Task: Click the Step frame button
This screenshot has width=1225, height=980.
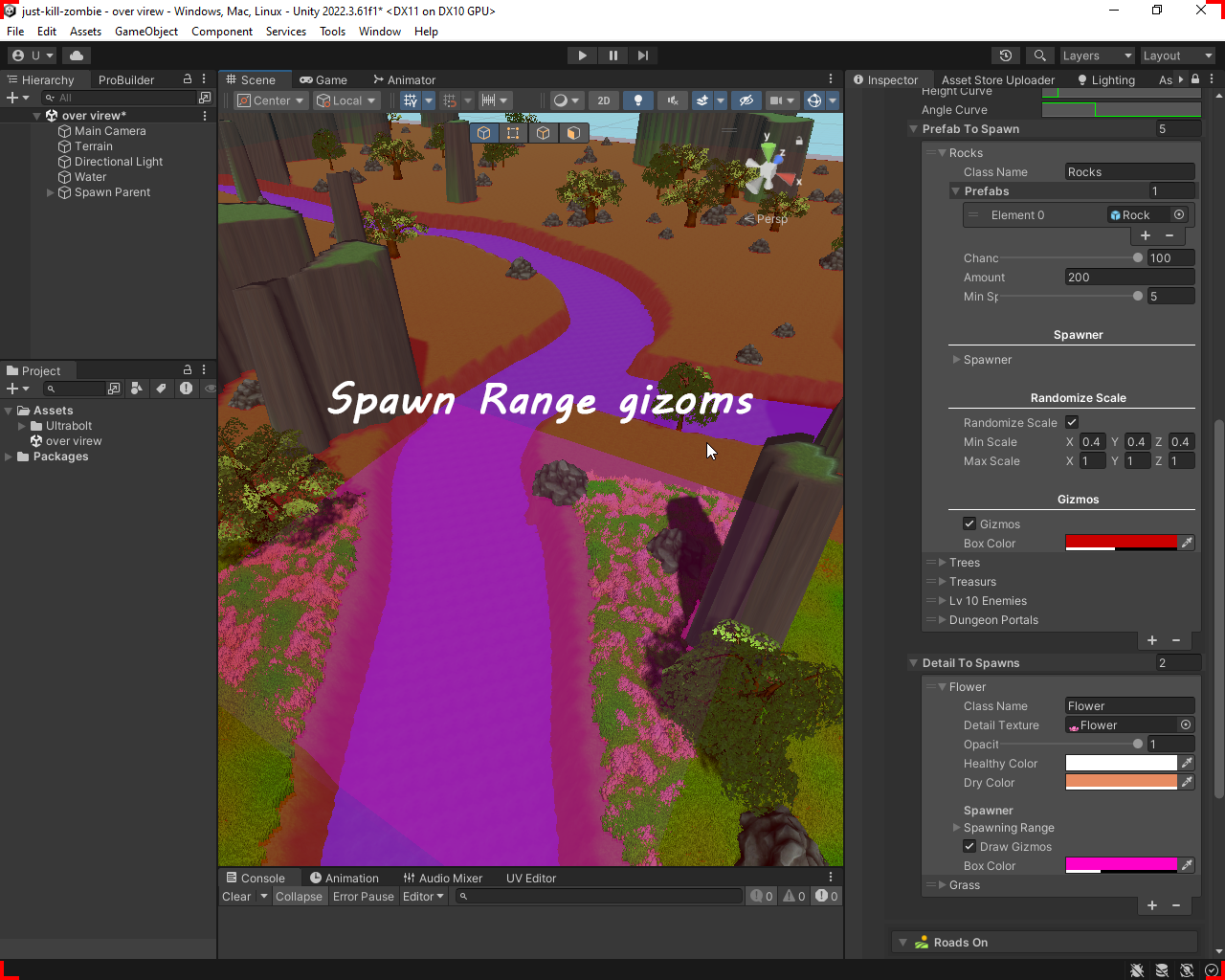Action: point(643,56)
